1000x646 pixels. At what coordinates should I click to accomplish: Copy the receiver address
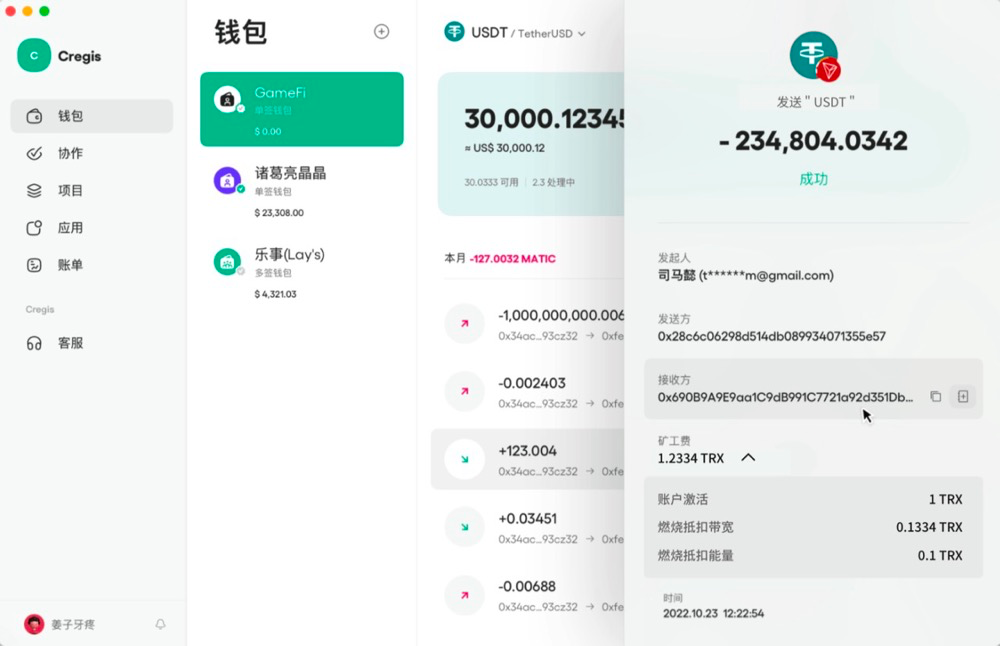coord(936,397)
